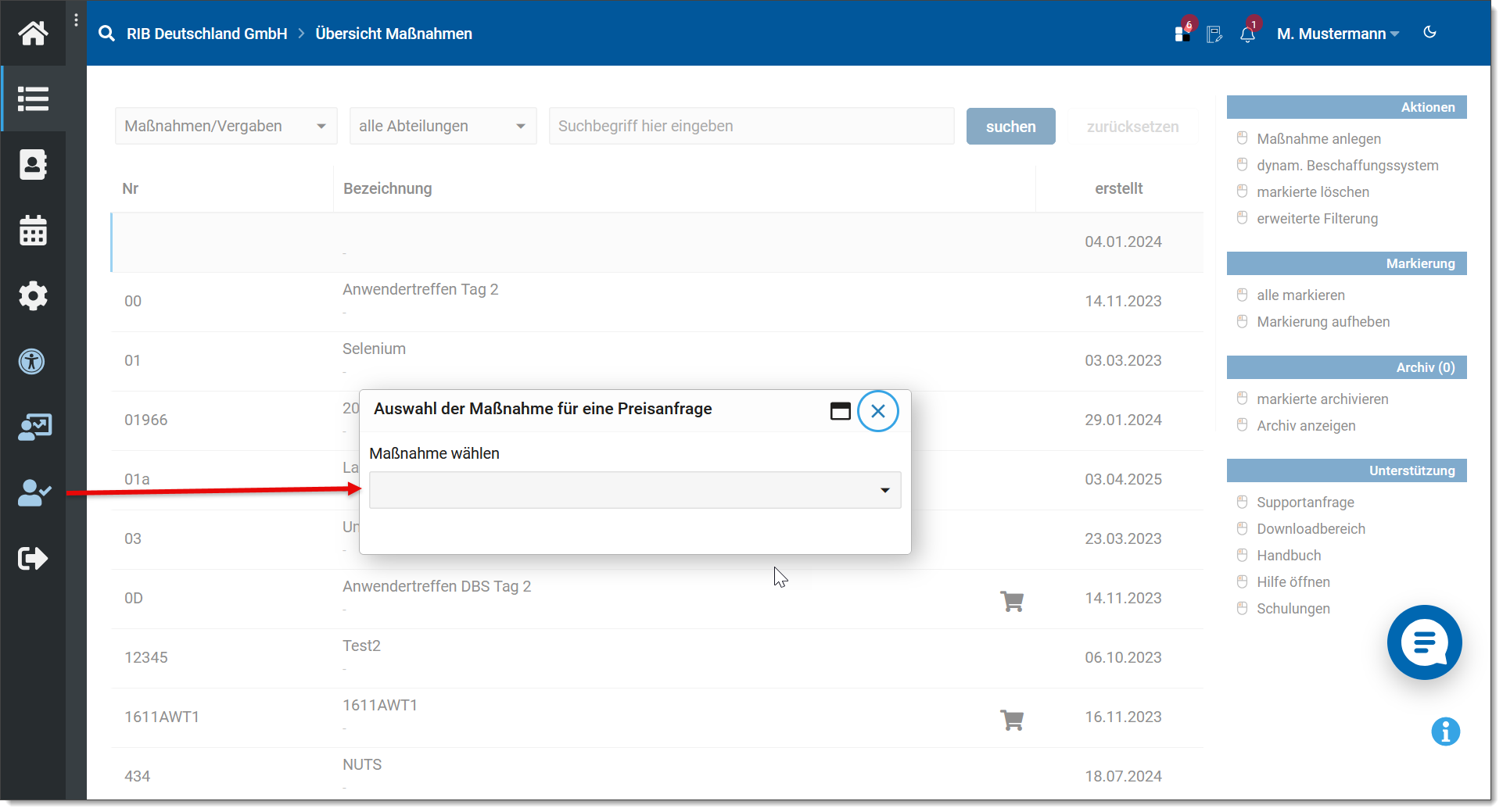Open settings gear in sidebar
1503x812 pixels.
click(33, 296)
